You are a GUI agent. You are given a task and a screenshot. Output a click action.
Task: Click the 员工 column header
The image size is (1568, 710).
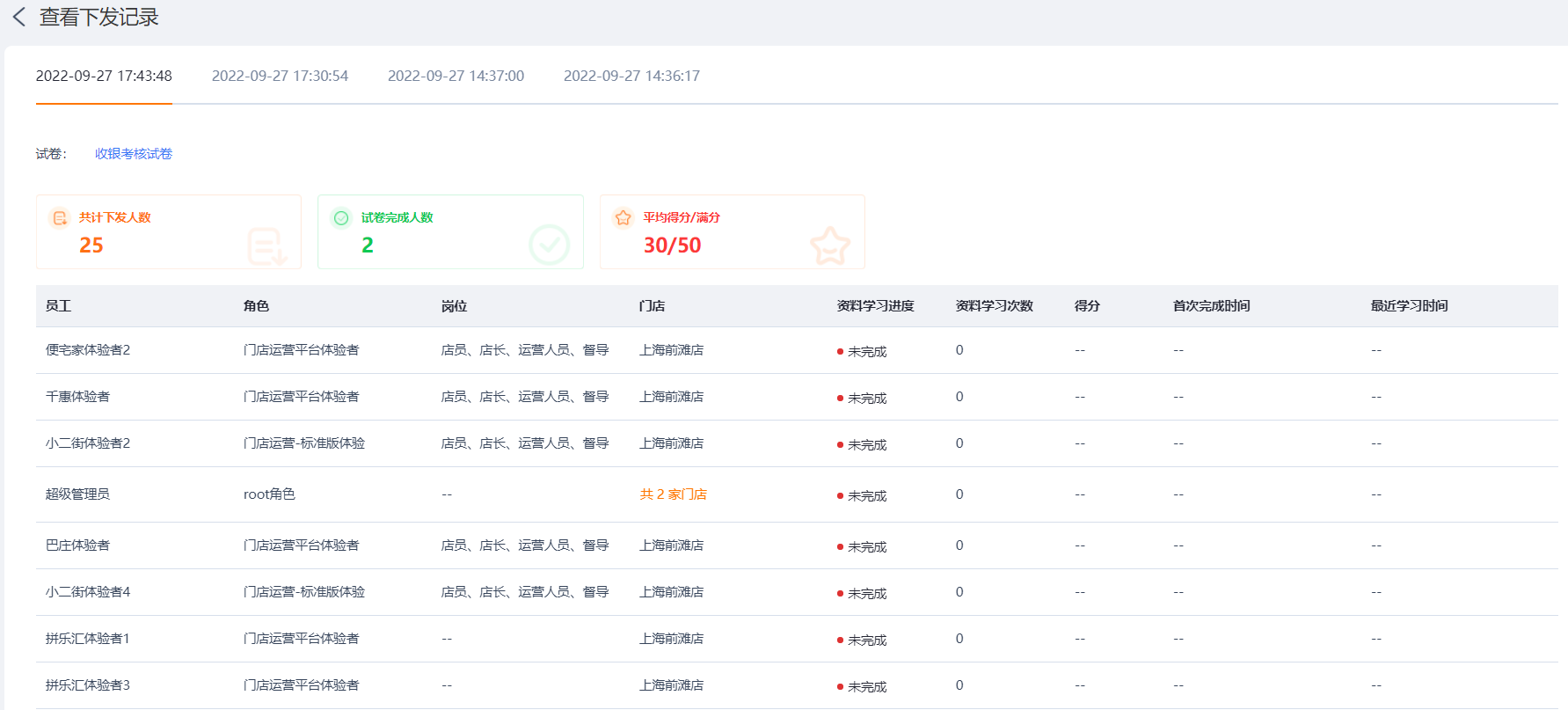pos(58,306)
